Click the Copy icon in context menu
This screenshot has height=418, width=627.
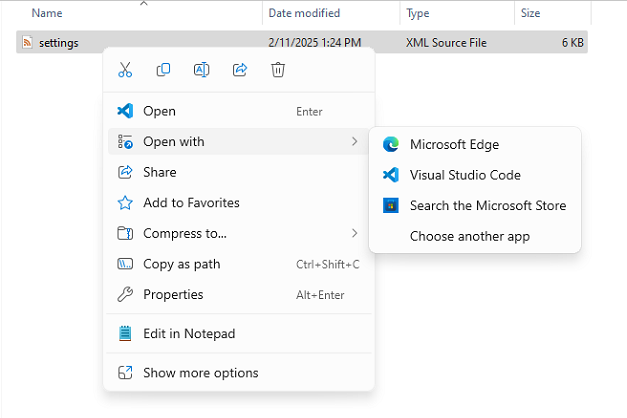coord(163,70)
